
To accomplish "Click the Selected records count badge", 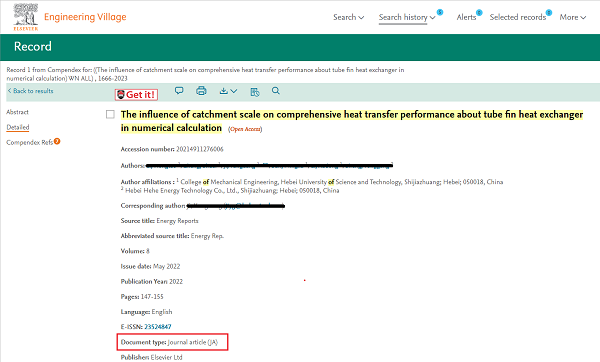I will pos(549,13).
